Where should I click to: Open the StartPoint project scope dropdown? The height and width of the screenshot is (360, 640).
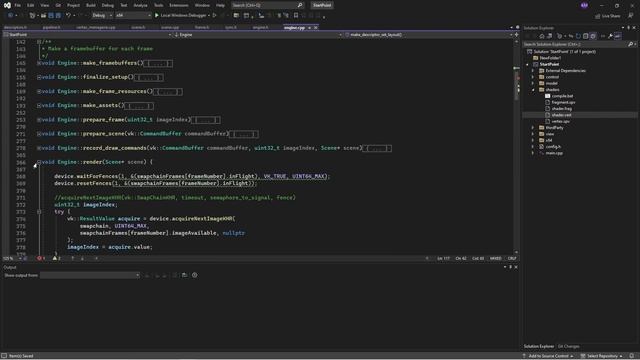(87, 35)
